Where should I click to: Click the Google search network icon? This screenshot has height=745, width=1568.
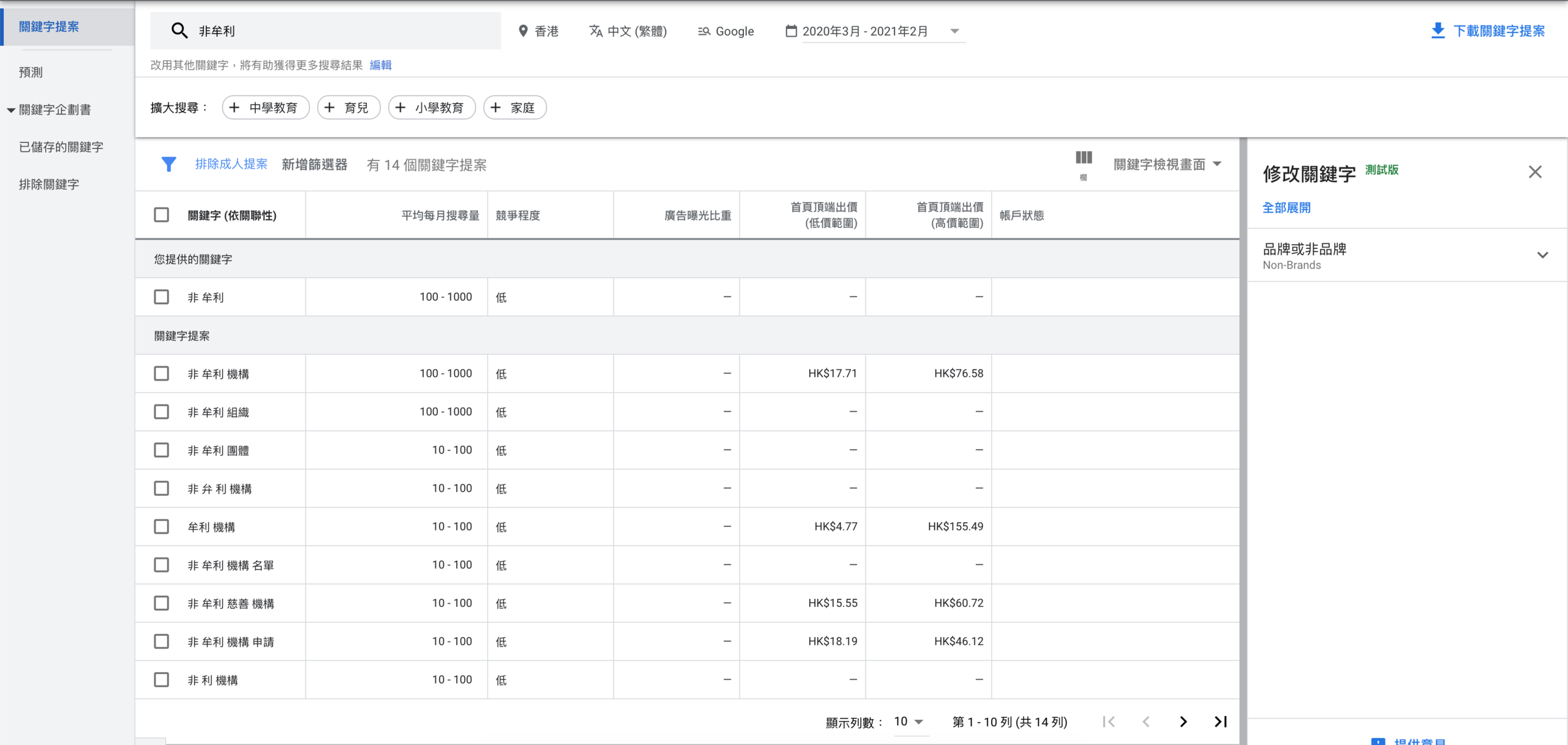704,31
